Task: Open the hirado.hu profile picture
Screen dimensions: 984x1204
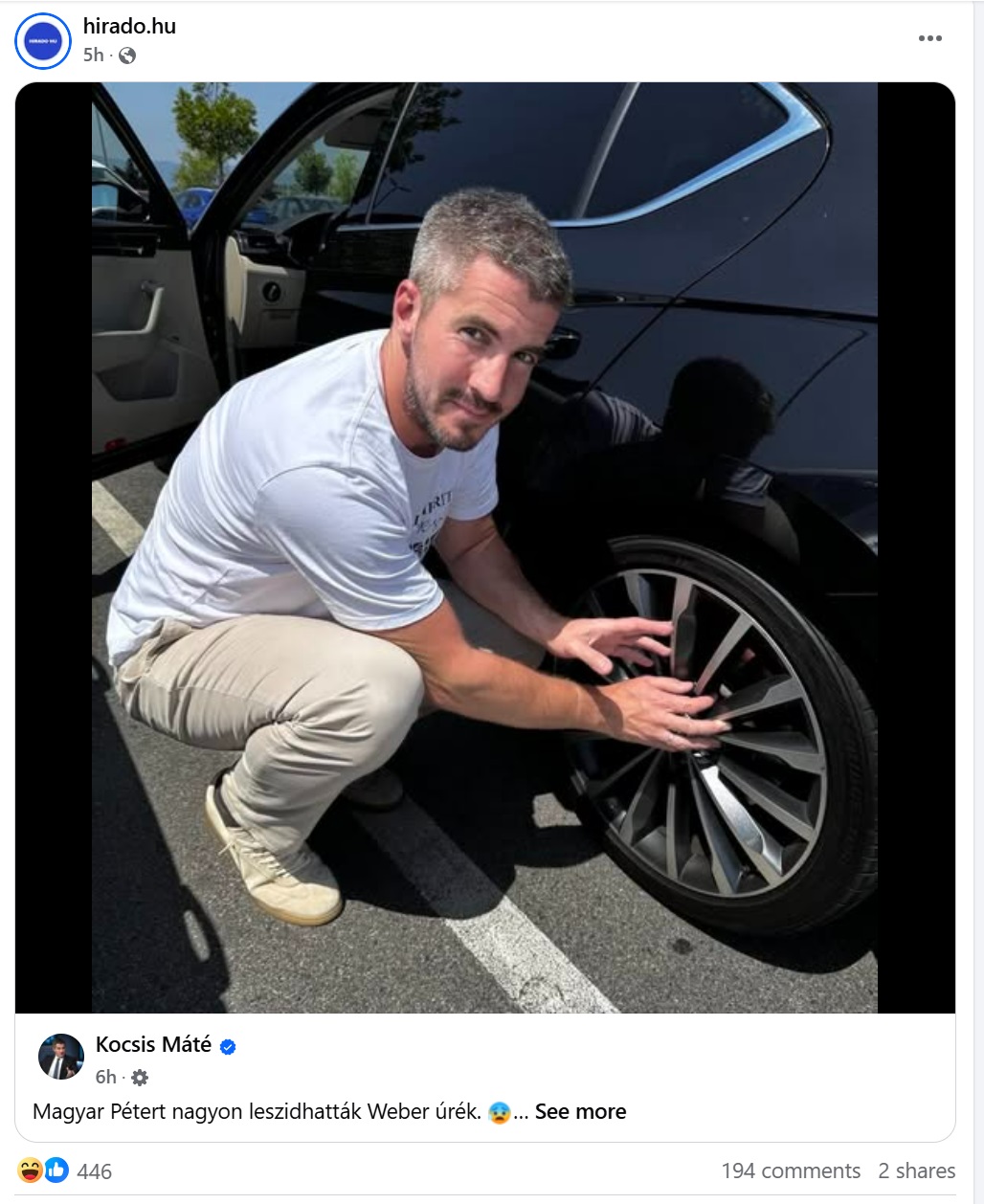Action: (x=43, y=41)
